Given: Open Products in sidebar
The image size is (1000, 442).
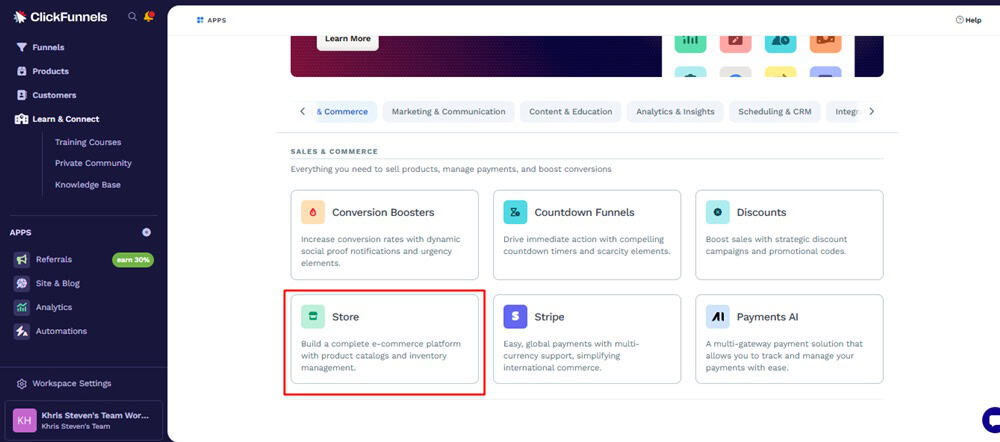Looking at the screenshot, I should tap(50, 71).
